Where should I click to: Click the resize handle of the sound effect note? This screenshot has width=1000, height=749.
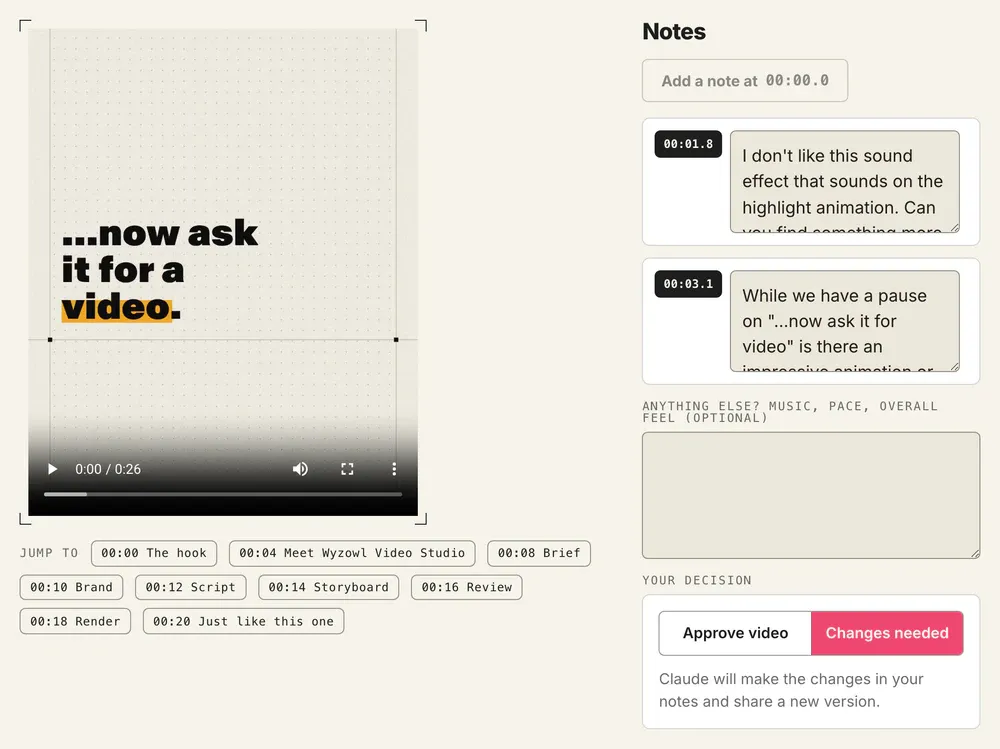click(x=955, y=228)
